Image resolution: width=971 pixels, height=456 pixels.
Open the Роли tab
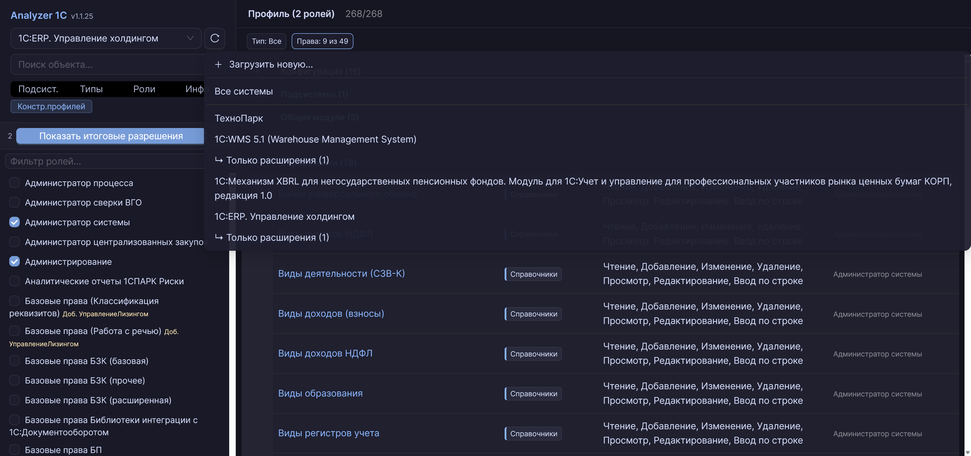click(144, 89)
